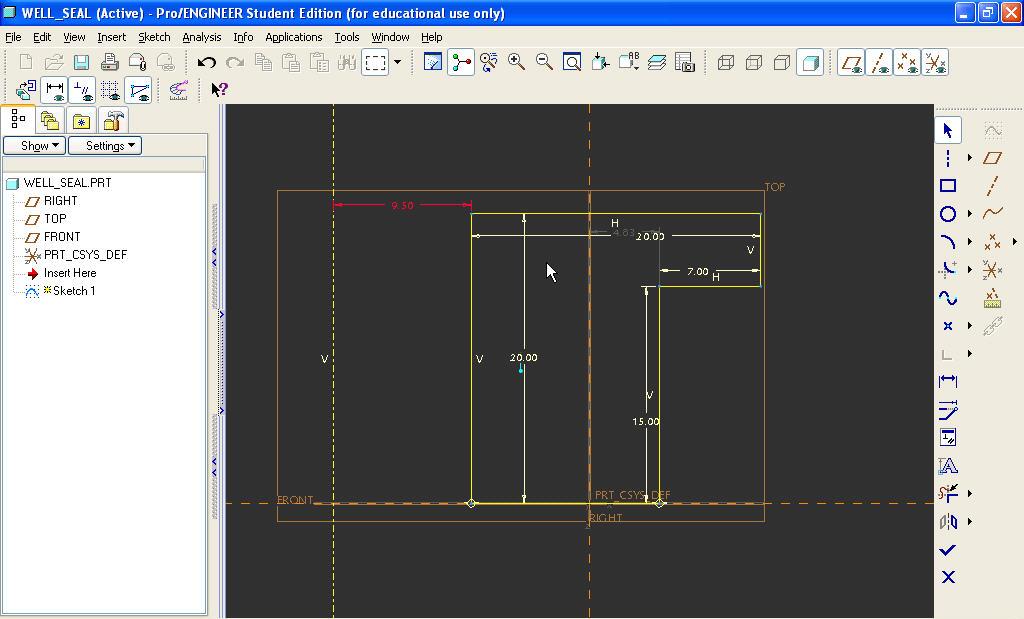Switch to Wireframe display
The height and width of the screenshot is (619, 1024).
tap(726, 63)
